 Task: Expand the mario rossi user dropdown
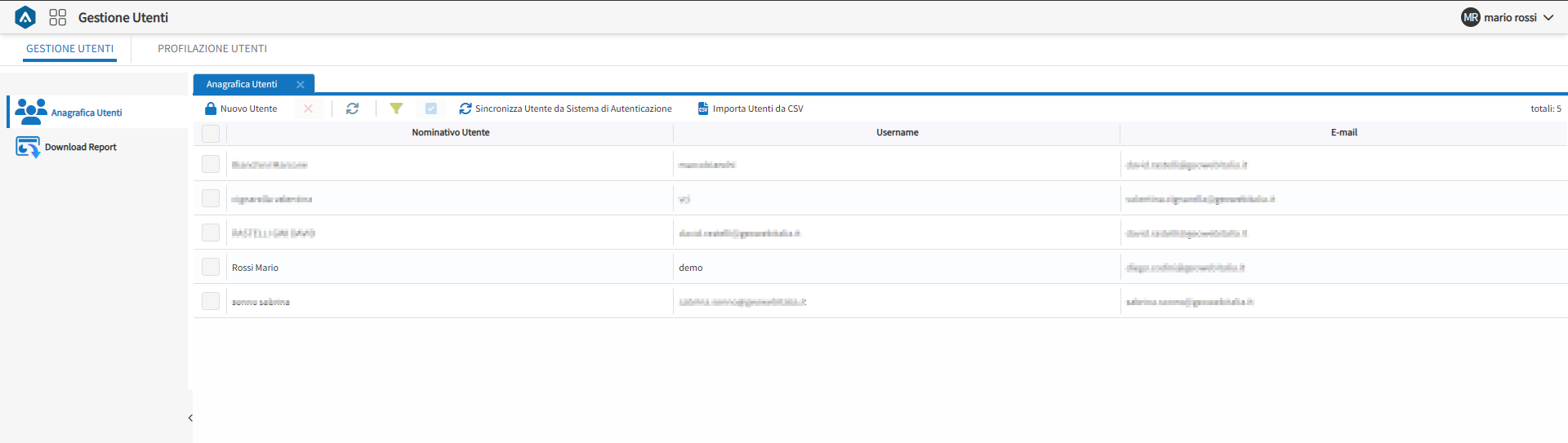pyautogui.click(x=1548, y=17)
